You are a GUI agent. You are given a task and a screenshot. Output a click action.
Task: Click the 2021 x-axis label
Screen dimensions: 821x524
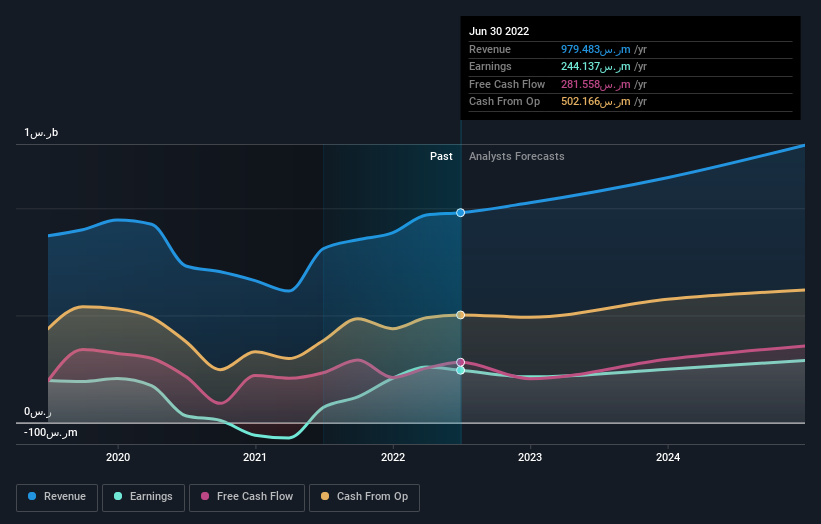(255, 457)
